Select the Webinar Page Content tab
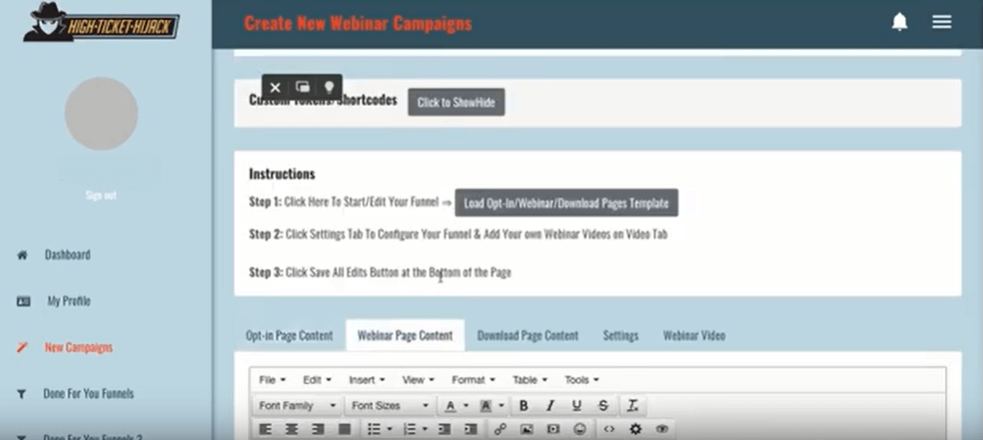 405,335
